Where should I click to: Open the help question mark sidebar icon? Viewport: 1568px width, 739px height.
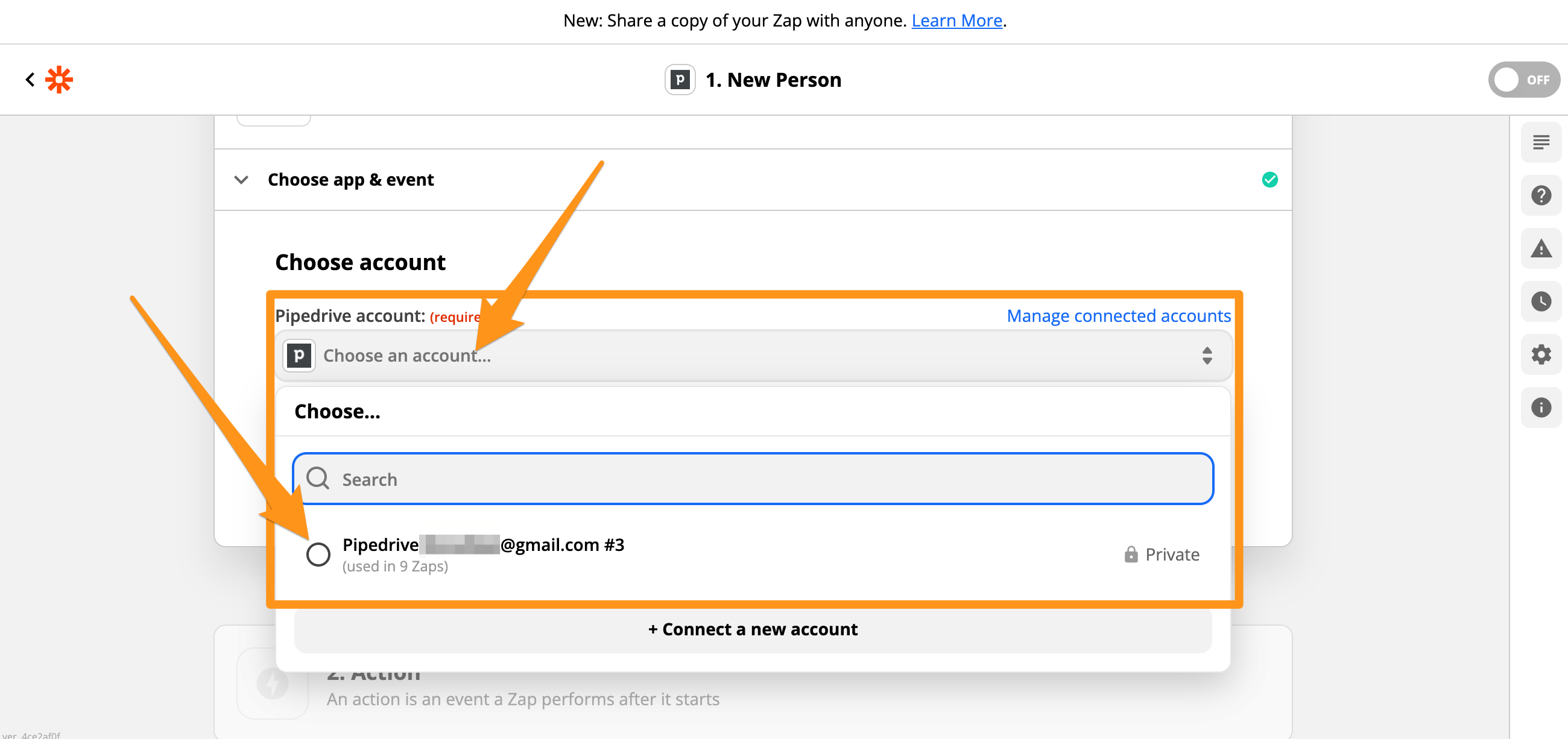coord(1541,195)
